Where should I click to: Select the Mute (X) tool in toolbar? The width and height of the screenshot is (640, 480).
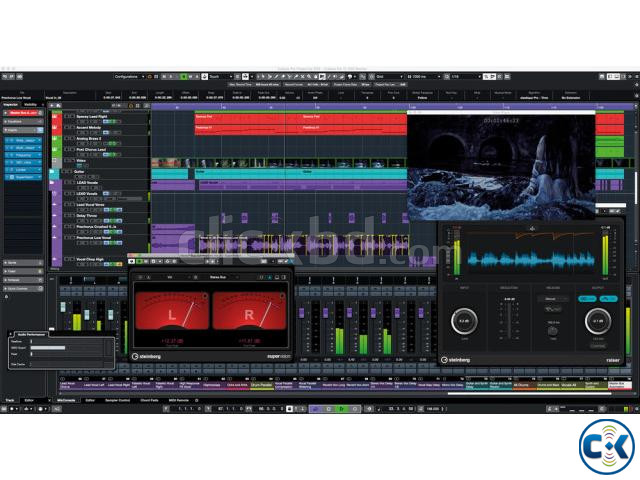[303, 76]
